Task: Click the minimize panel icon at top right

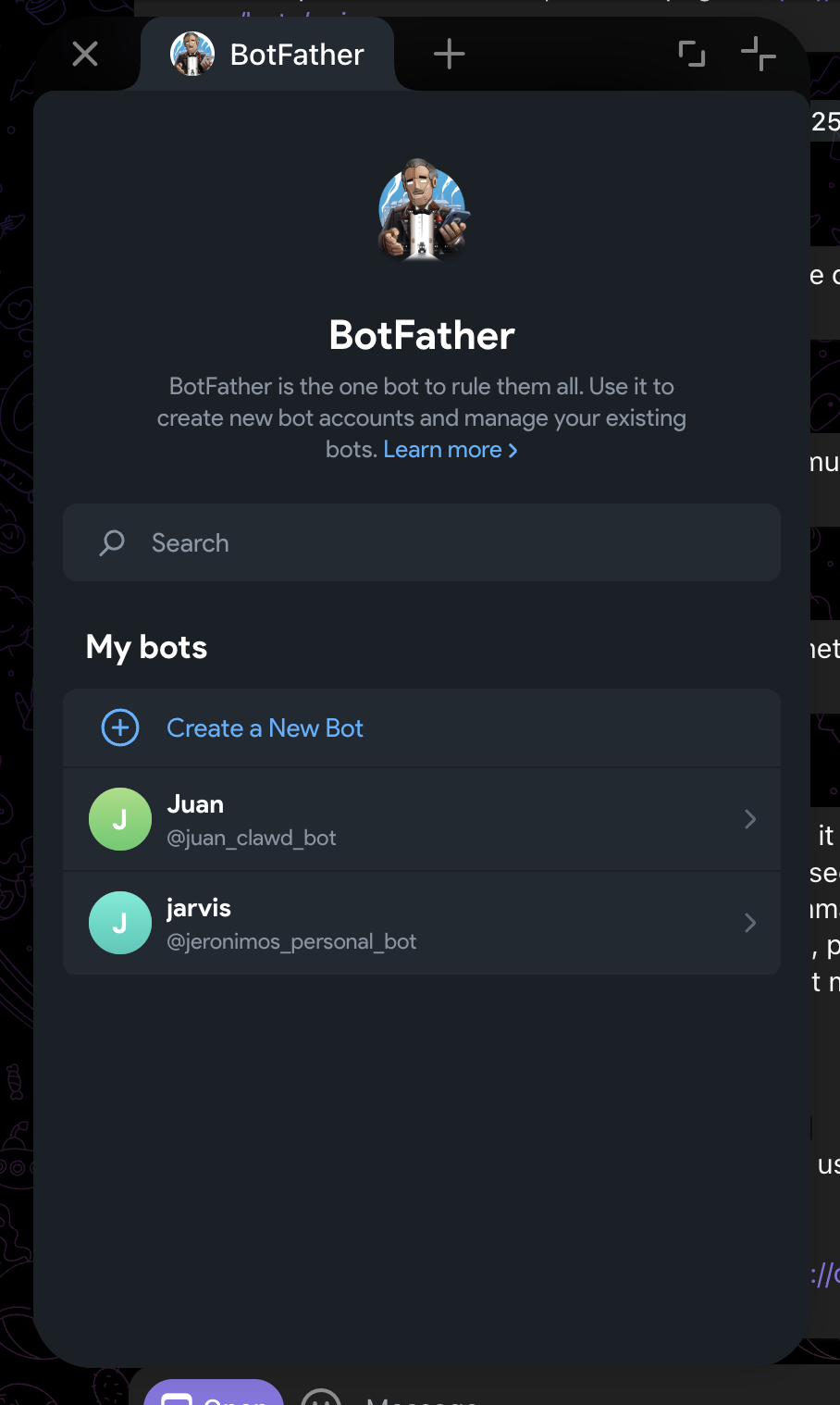Action: (x=759, y=53)
